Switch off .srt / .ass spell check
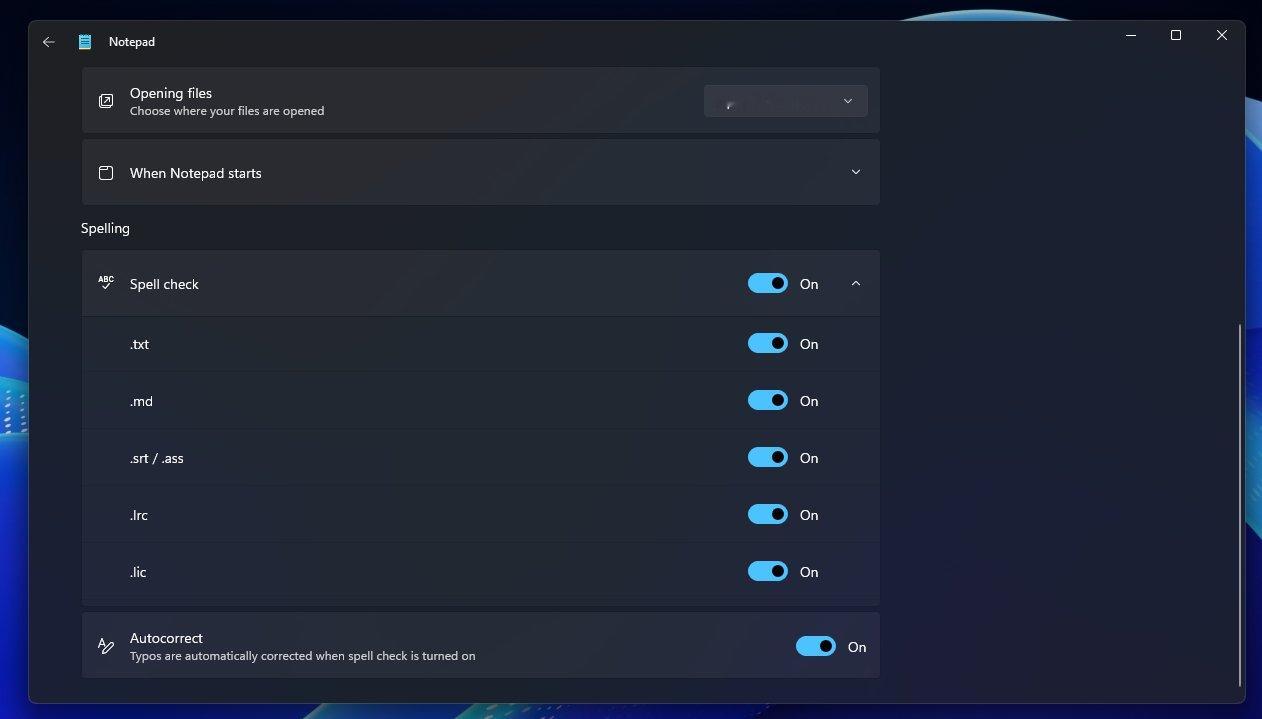1262x719 pixels. [x=768, y=458]
